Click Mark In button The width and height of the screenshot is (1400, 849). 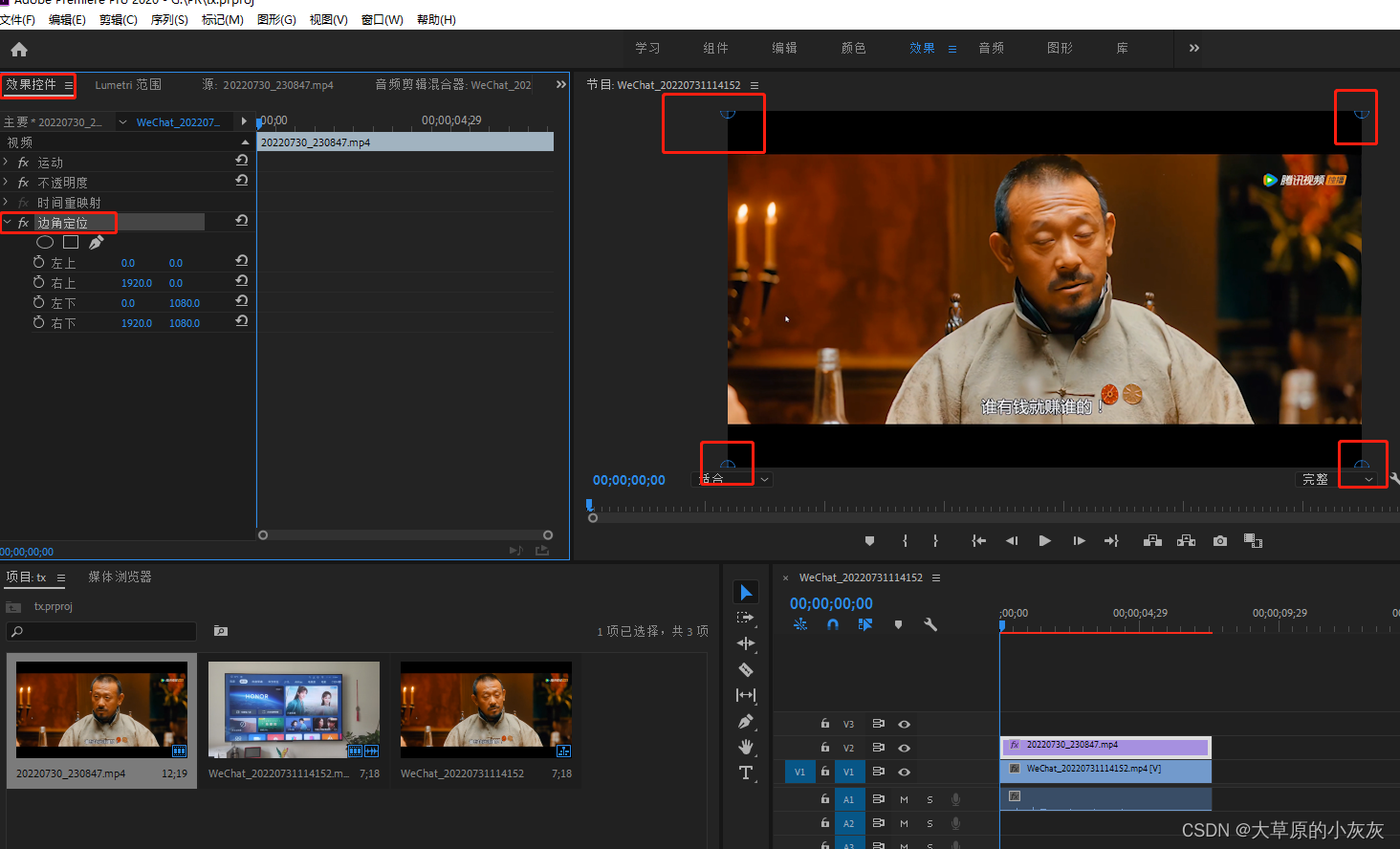coord(905,541)
